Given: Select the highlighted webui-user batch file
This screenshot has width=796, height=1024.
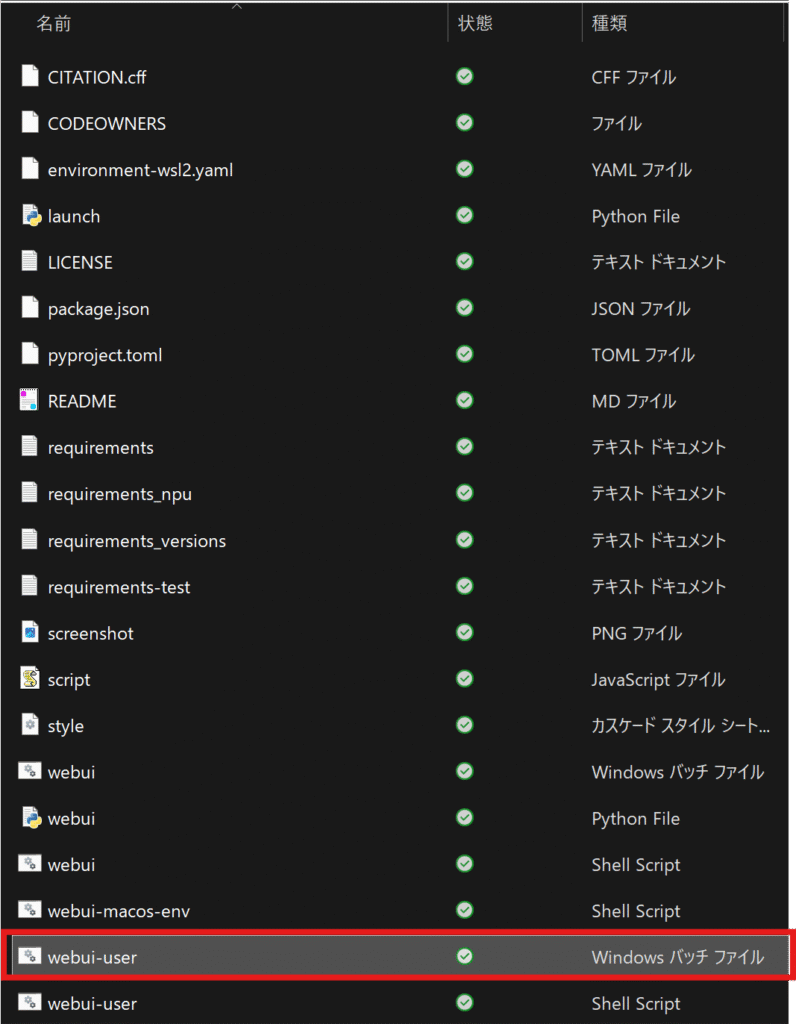Looking at the screenshot, I should click(x=92, y=957).
